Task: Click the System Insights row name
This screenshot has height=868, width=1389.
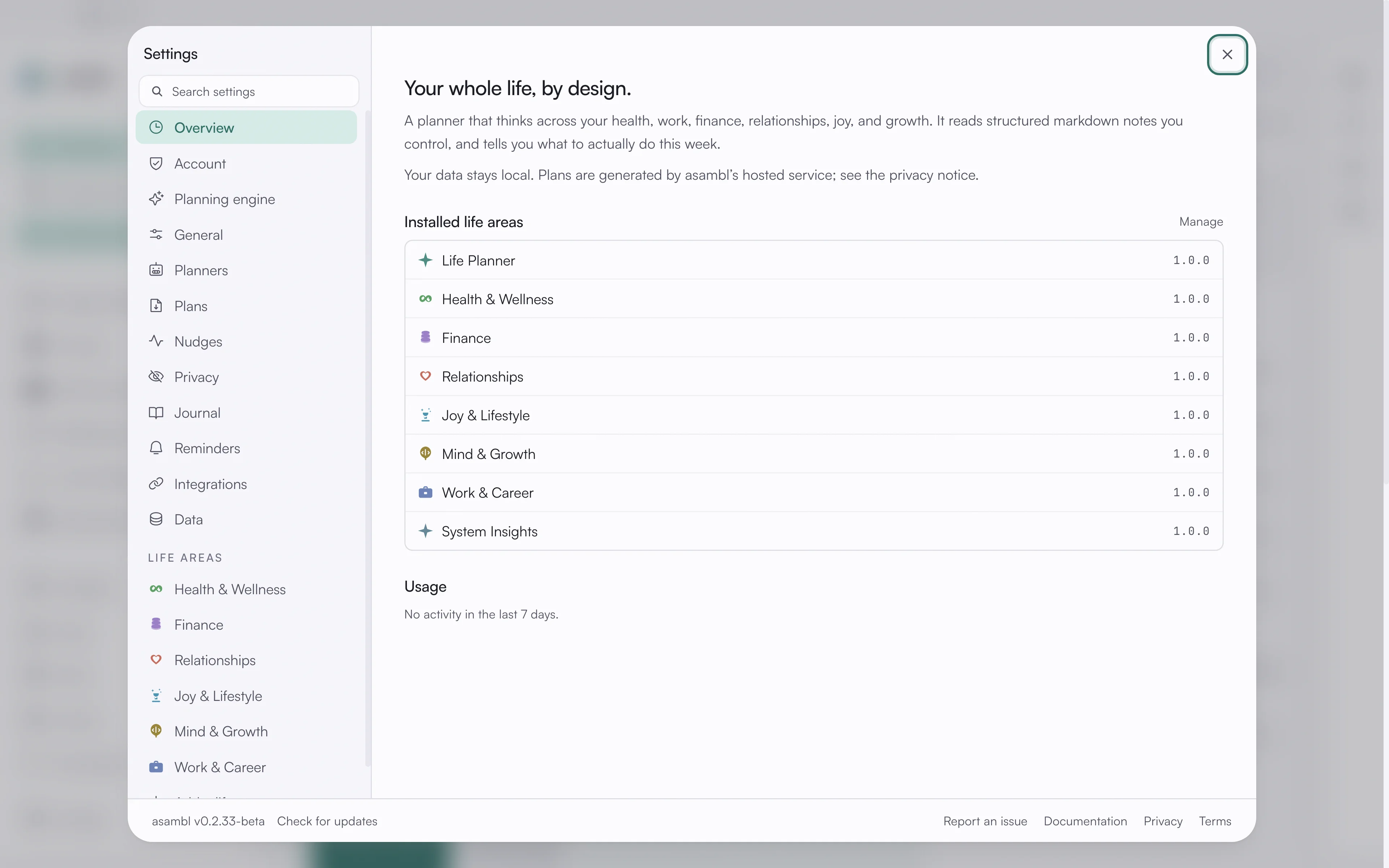Action: (x=490, y=531)
